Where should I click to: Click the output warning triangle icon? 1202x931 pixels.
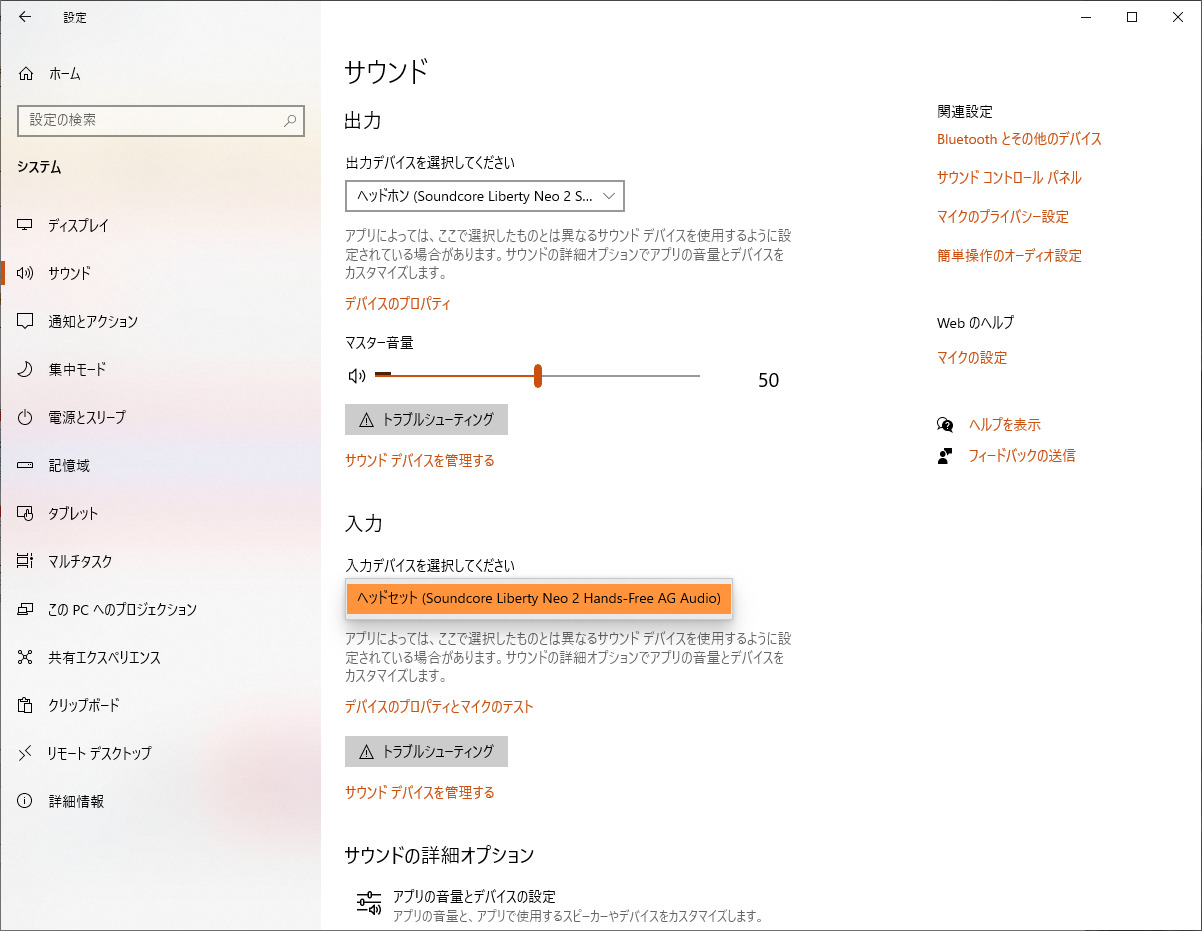[366, 420]
